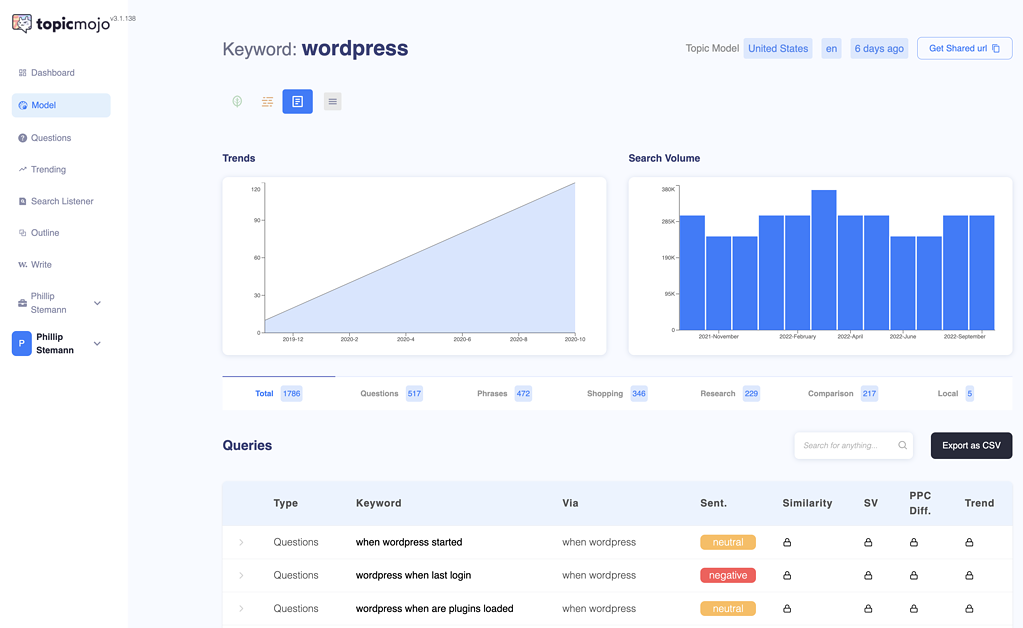Switch to the green tree view icon
1023x628 pixels.
click(237, 101)
